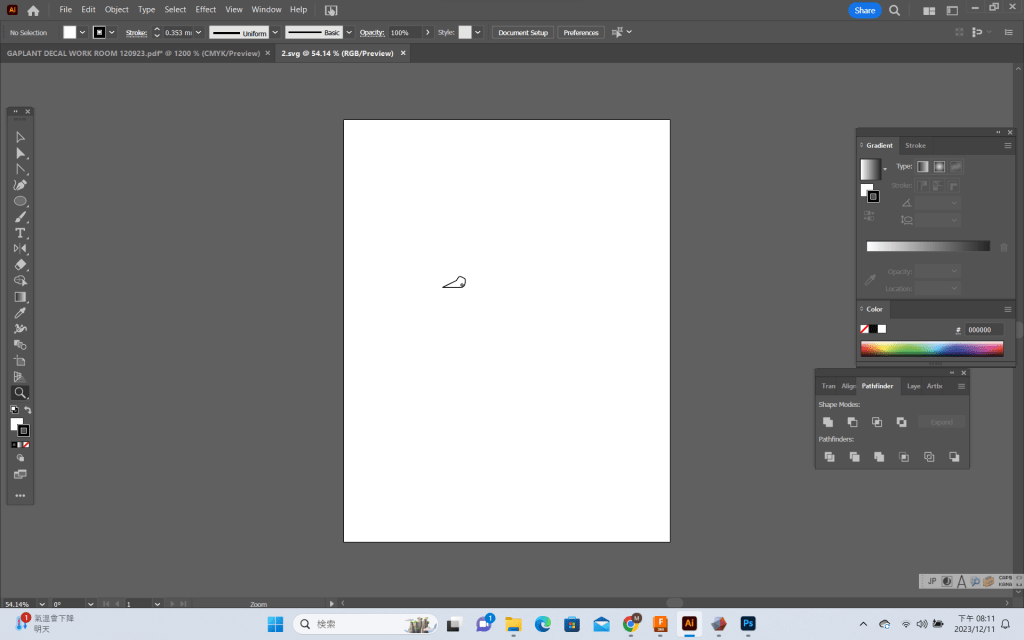Screen dimensions: 1024x640
Task: Click the Share button
Action: [x=864, y=10]
